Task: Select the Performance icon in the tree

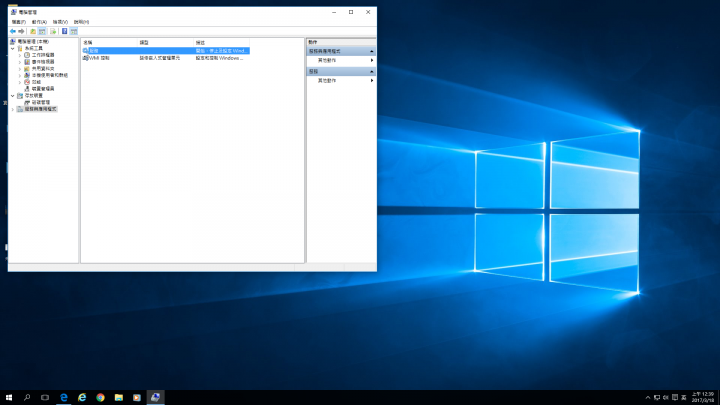Action: click(x=27, y=82)
